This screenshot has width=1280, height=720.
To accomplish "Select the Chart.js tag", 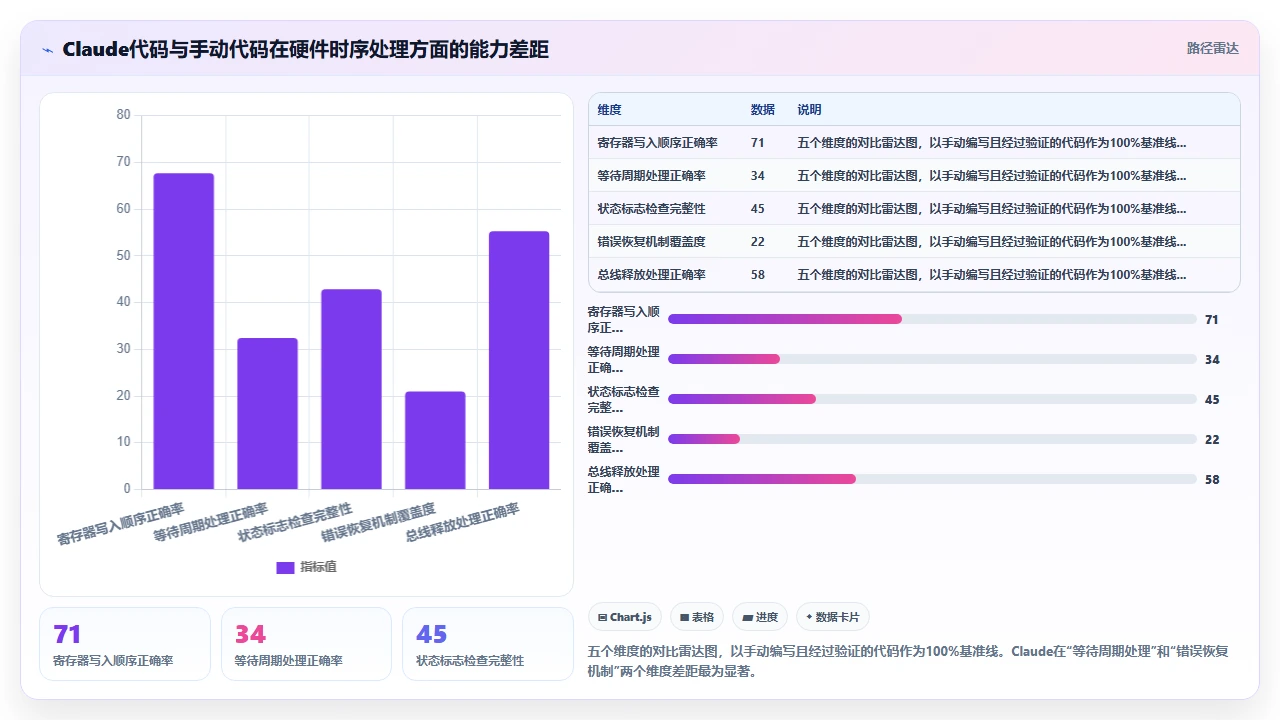I will tap(624, 617).
